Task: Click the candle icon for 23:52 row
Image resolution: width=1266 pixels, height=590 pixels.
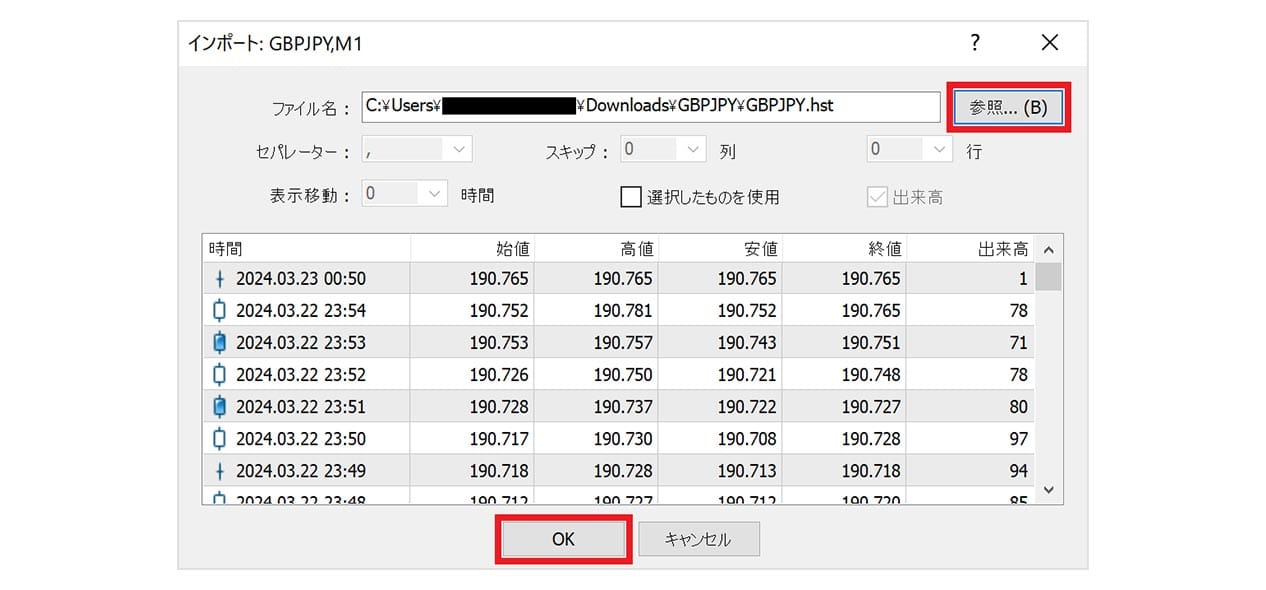Action: tap(220, 375)
